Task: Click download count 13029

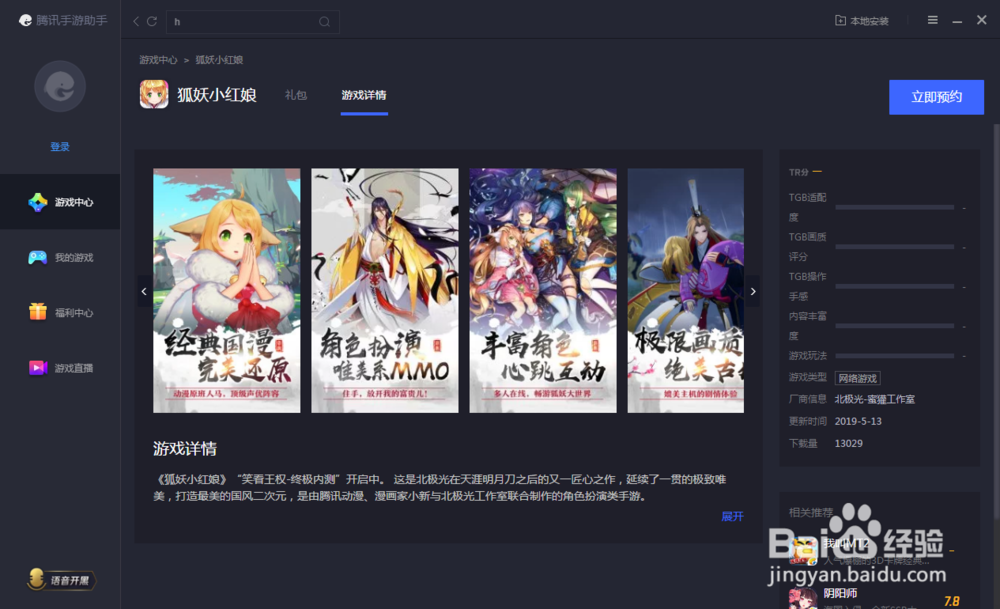Action: coord(848,443)
